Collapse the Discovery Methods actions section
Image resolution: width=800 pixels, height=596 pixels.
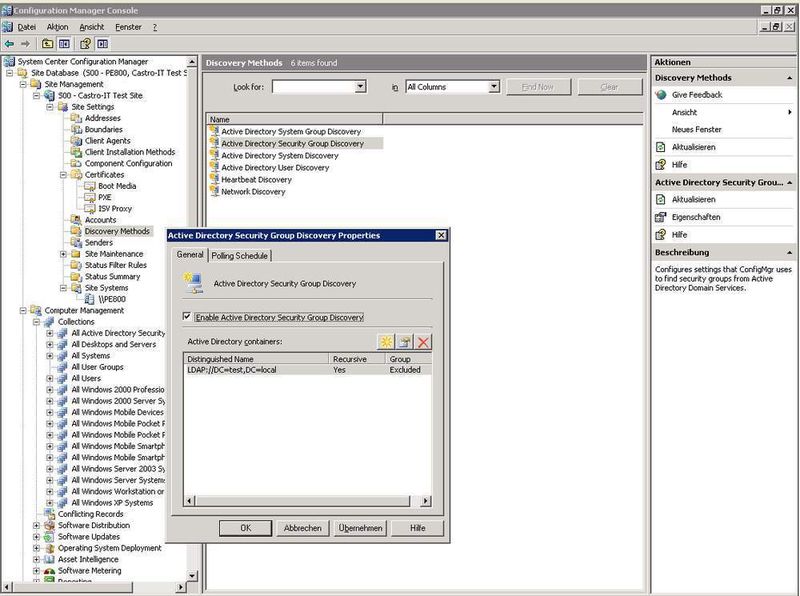coord(789,78)
